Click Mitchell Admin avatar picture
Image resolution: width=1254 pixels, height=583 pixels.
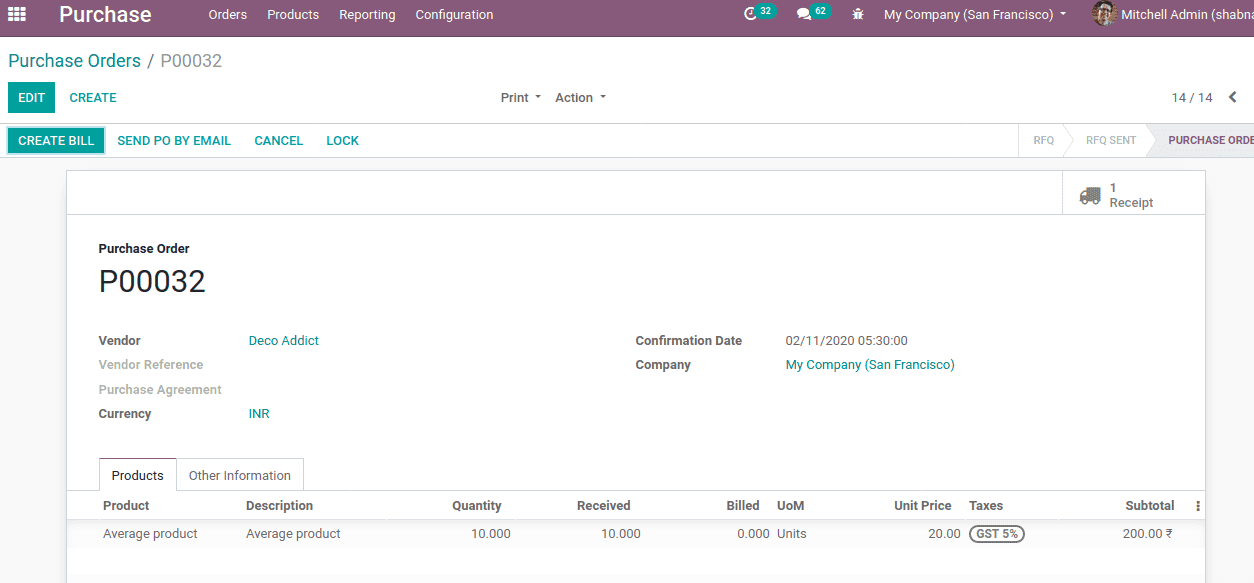point(1104,14)
